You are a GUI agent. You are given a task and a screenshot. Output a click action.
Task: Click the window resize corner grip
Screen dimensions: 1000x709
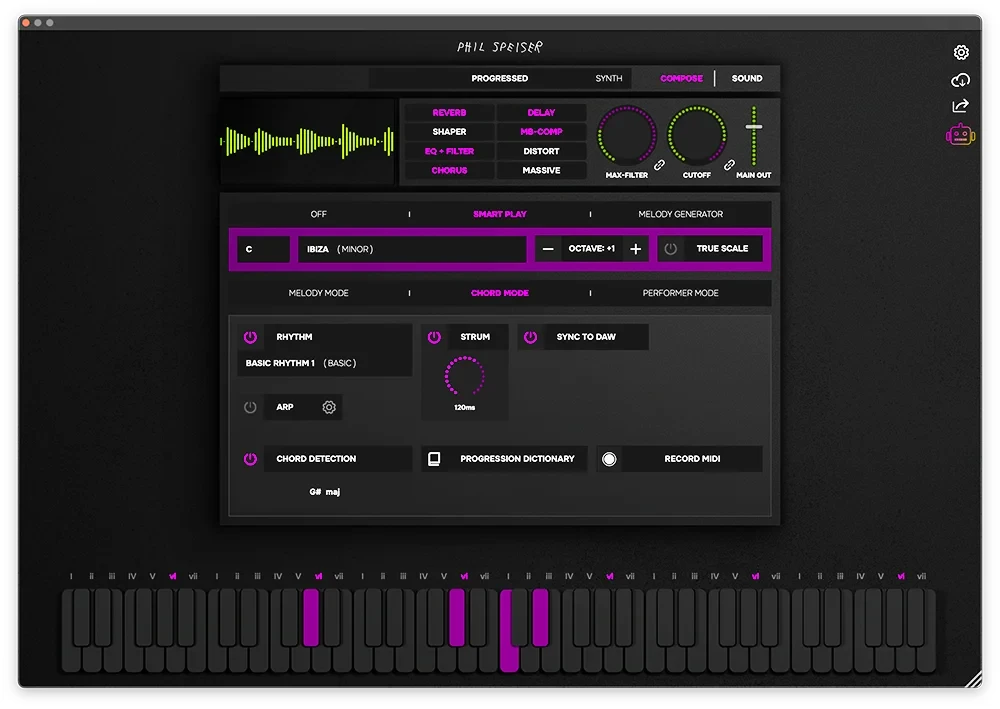(x=973, y=680)
